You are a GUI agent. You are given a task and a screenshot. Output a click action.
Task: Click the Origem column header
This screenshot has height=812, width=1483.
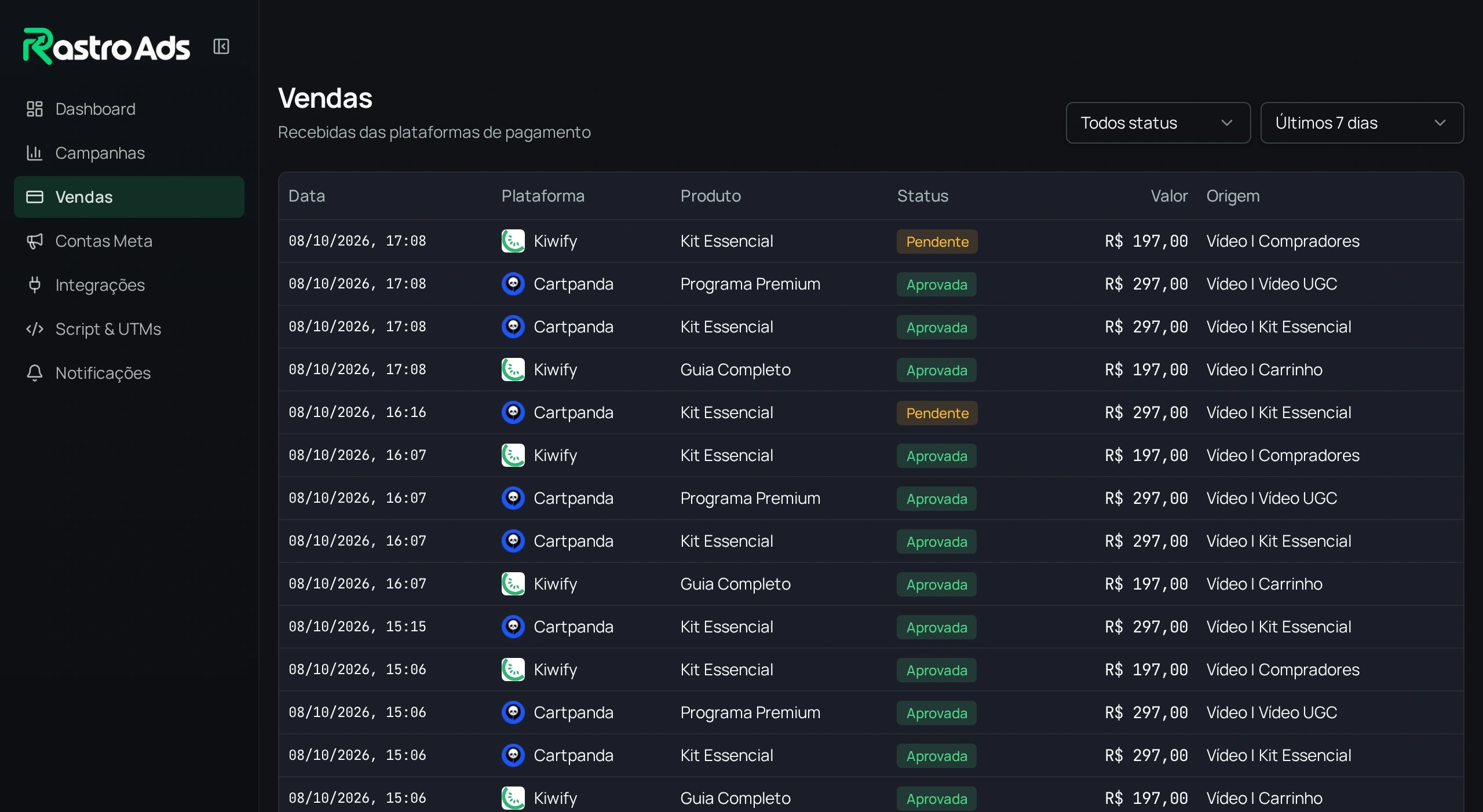click(1233, 196)
